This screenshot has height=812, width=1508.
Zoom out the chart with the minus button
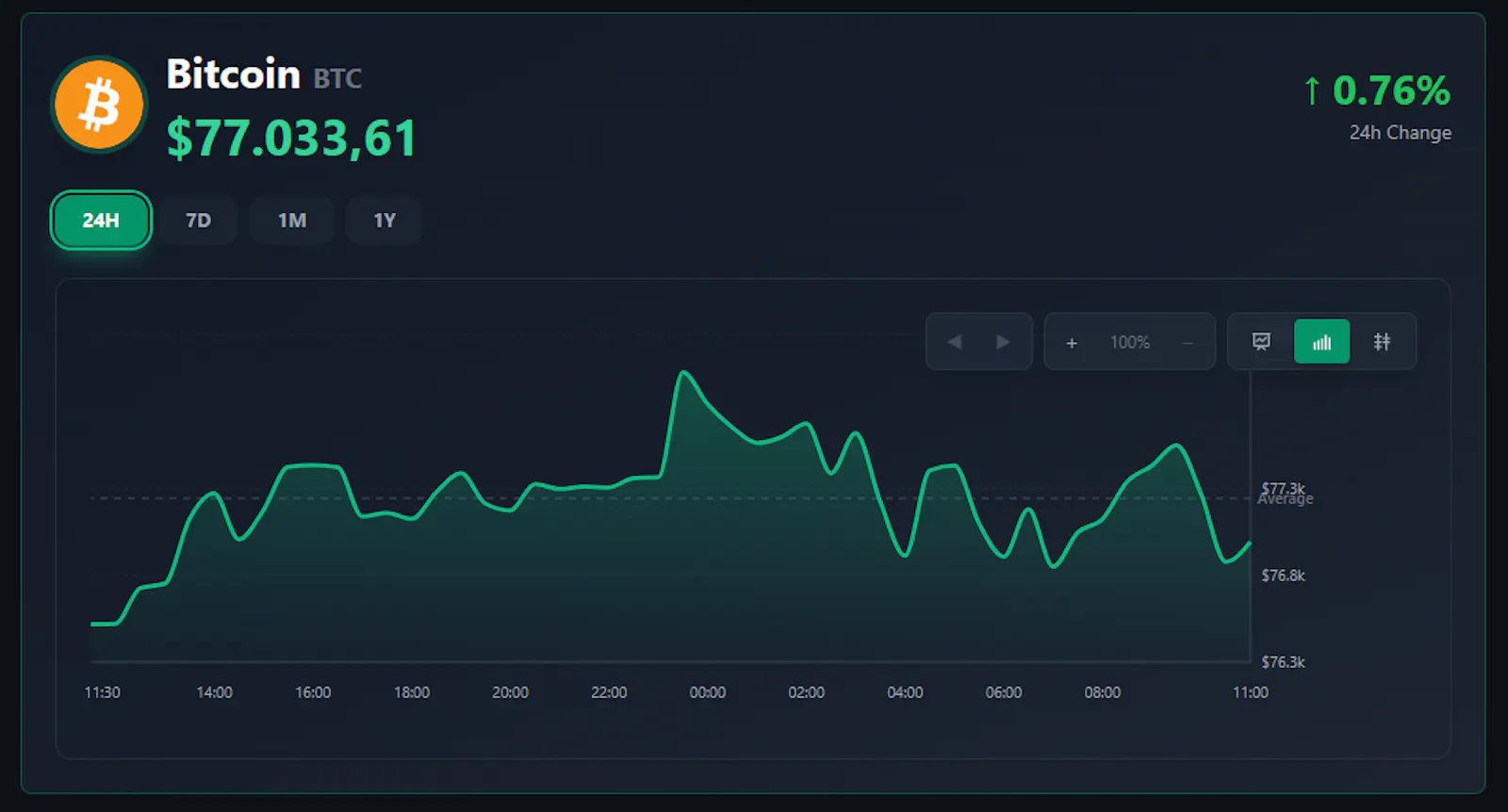1188,343
